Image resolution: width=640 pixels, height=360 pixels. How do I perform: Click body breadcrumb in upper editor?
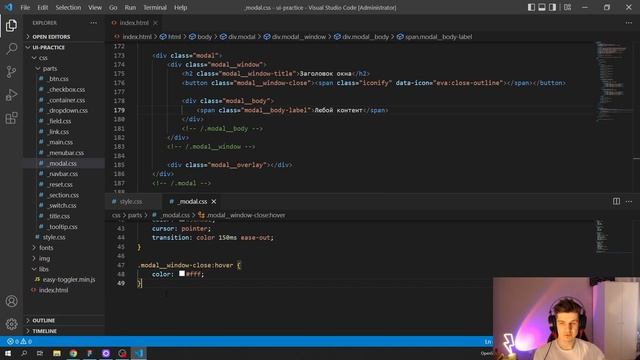point(200,37)
